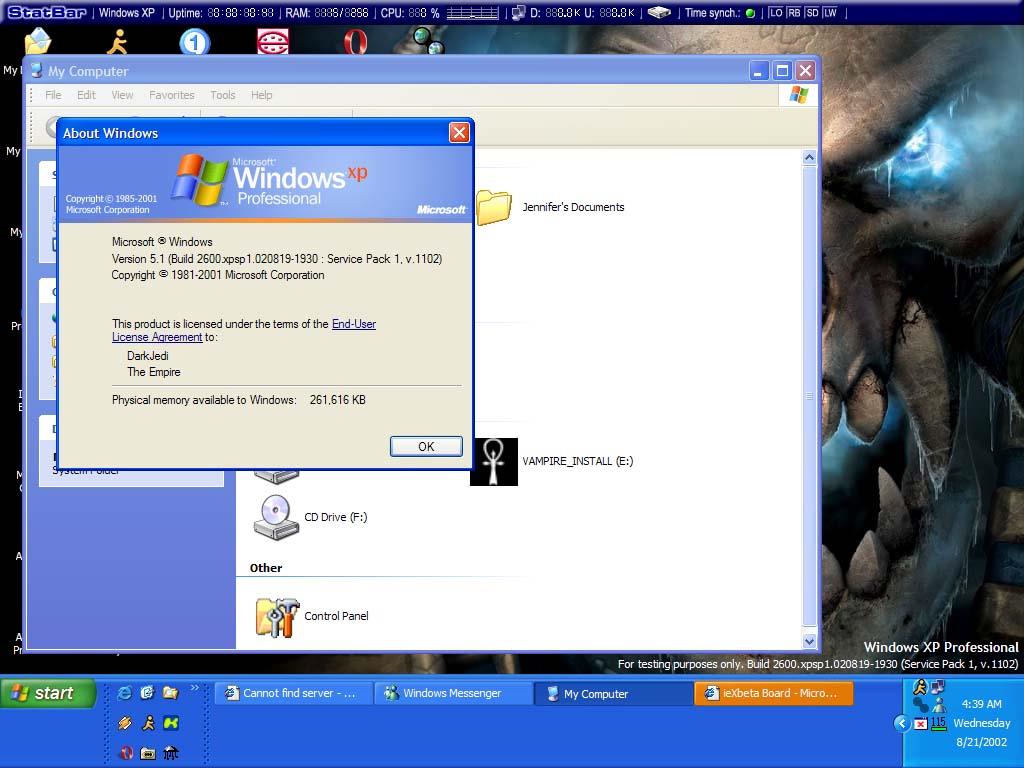Click the My Computer vertical scrollbar thumb
The width and height of the screenshot is (1024, 768).
point(809,397)
